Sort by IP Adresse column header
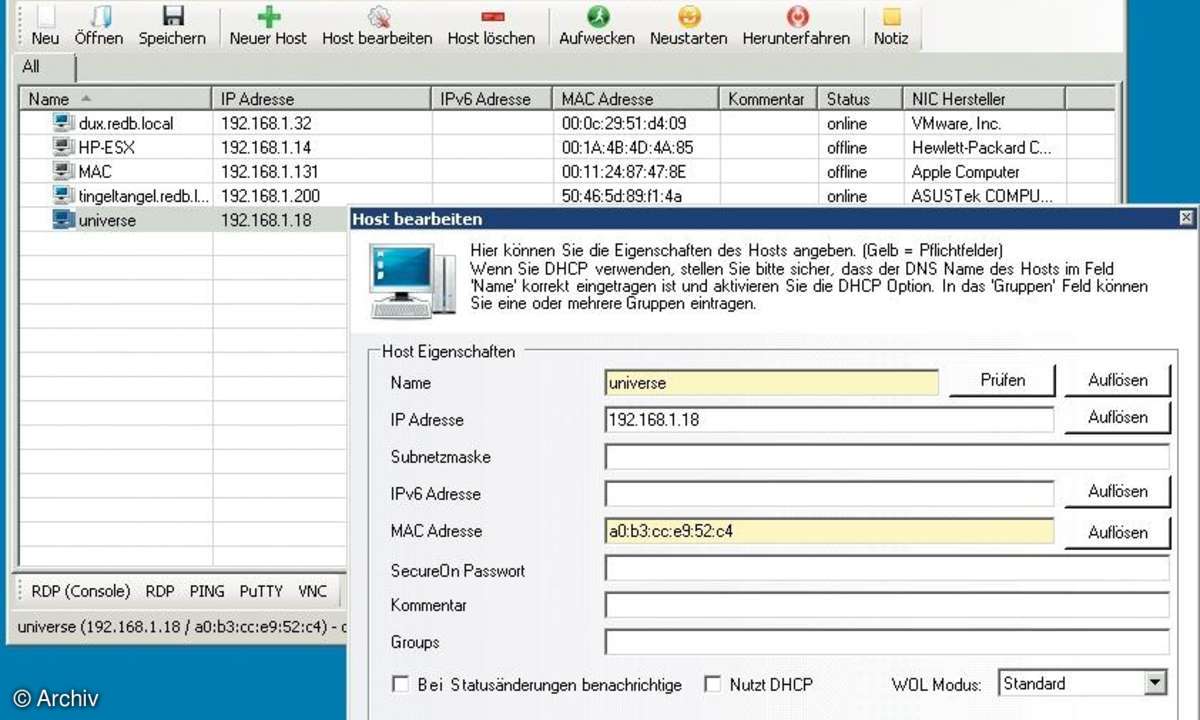1200x720 pixels. click(x=322, y=99)
